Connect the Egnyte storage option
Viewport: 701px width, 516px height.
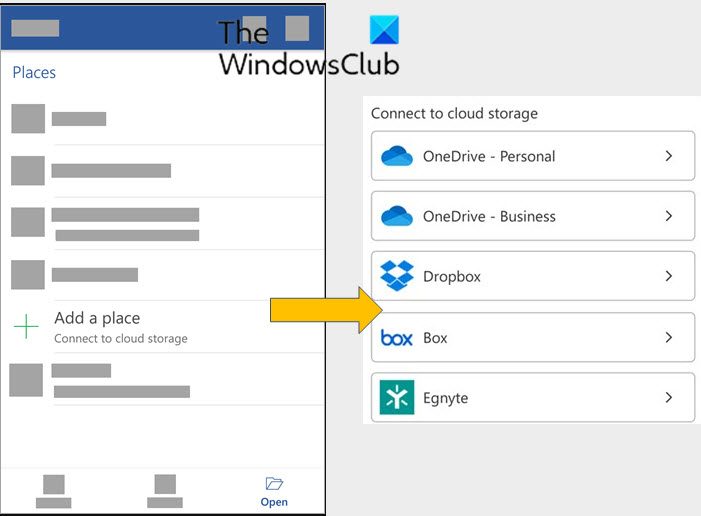point(533,397)
